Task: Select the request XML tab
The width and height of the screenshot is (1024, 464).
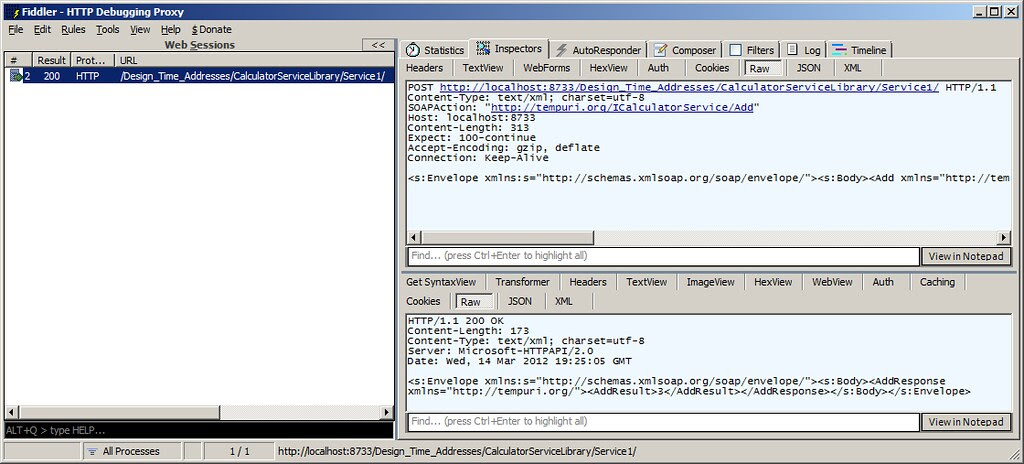Action: 853,68
